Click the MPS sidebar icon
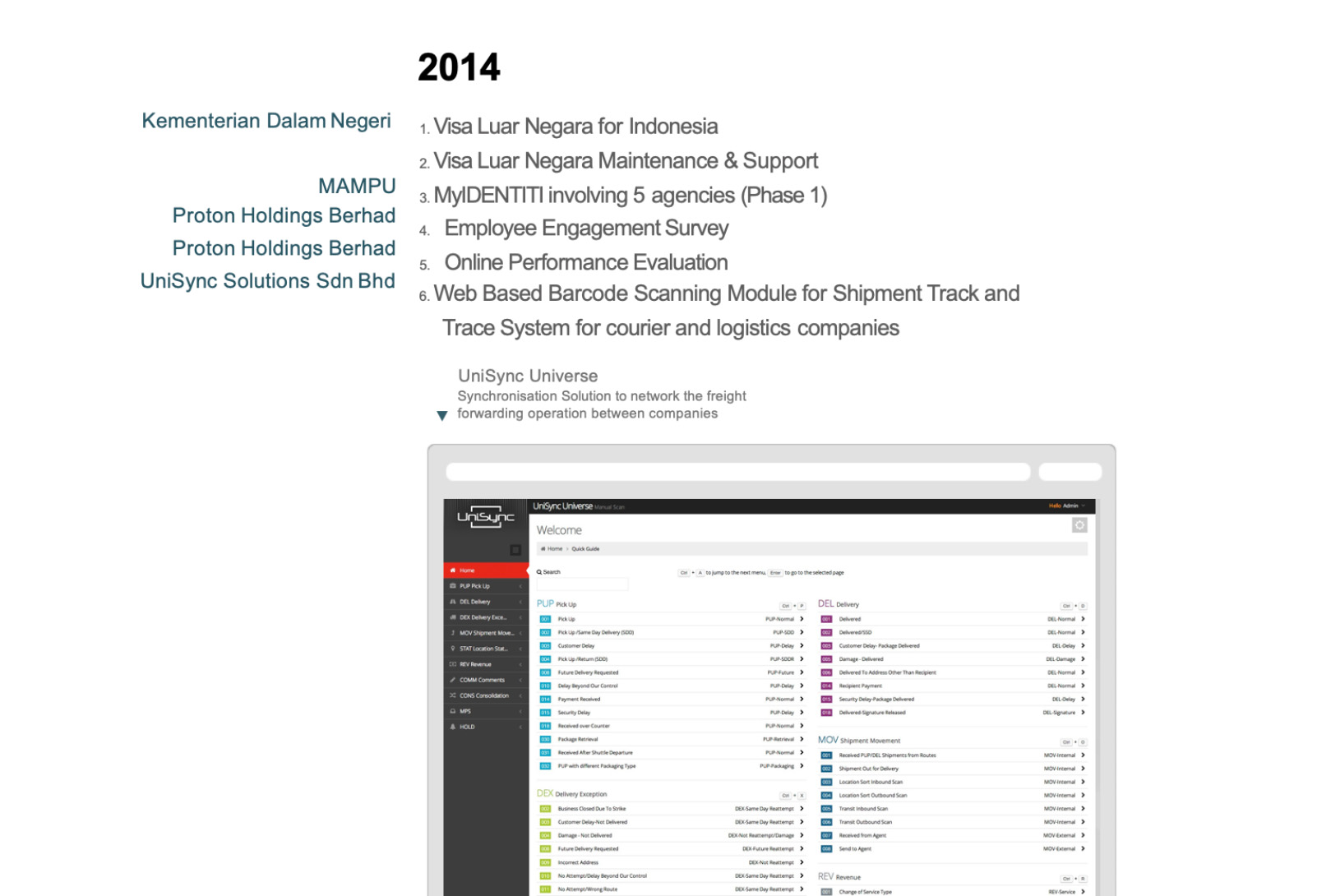The width and height of the screenshot is (1317, 896). point(453,711)
